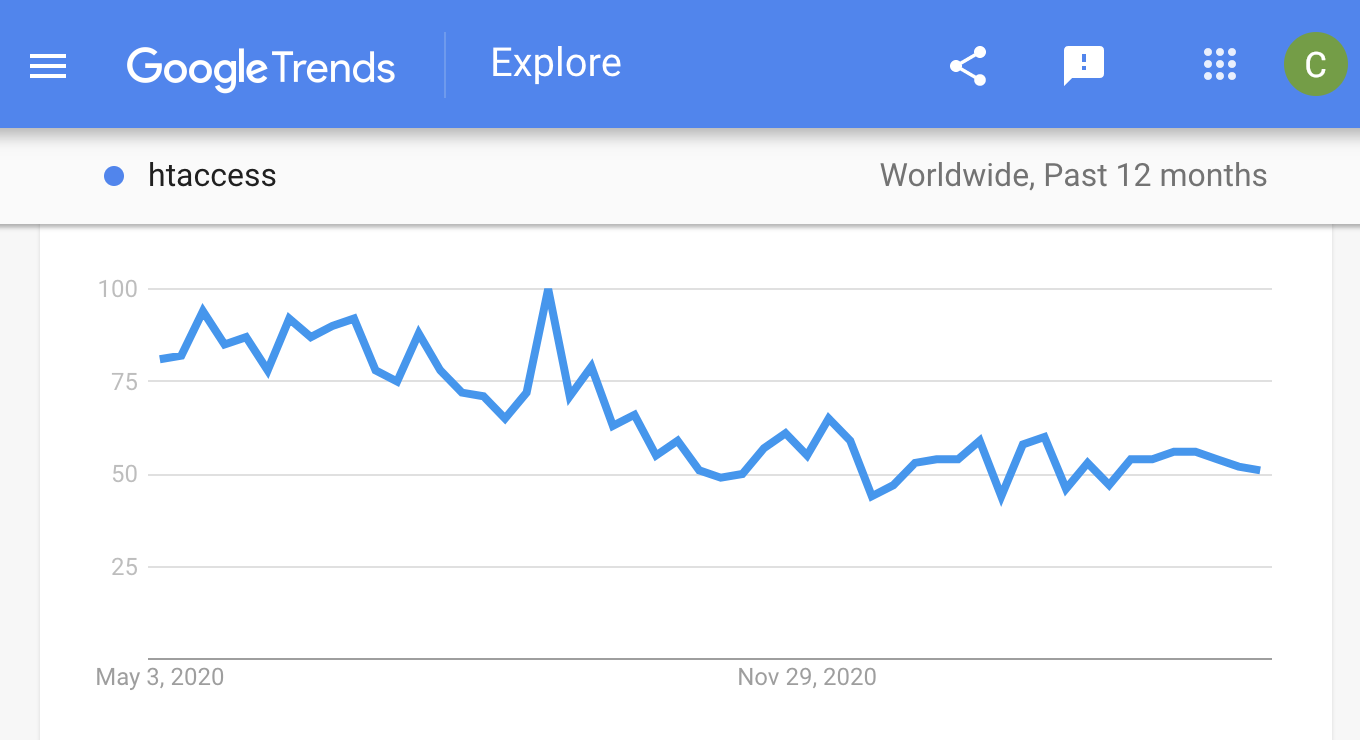The image size is (1360, 740).
Task: Open the account avatar labeled C
Action: tap(1316, 65)
